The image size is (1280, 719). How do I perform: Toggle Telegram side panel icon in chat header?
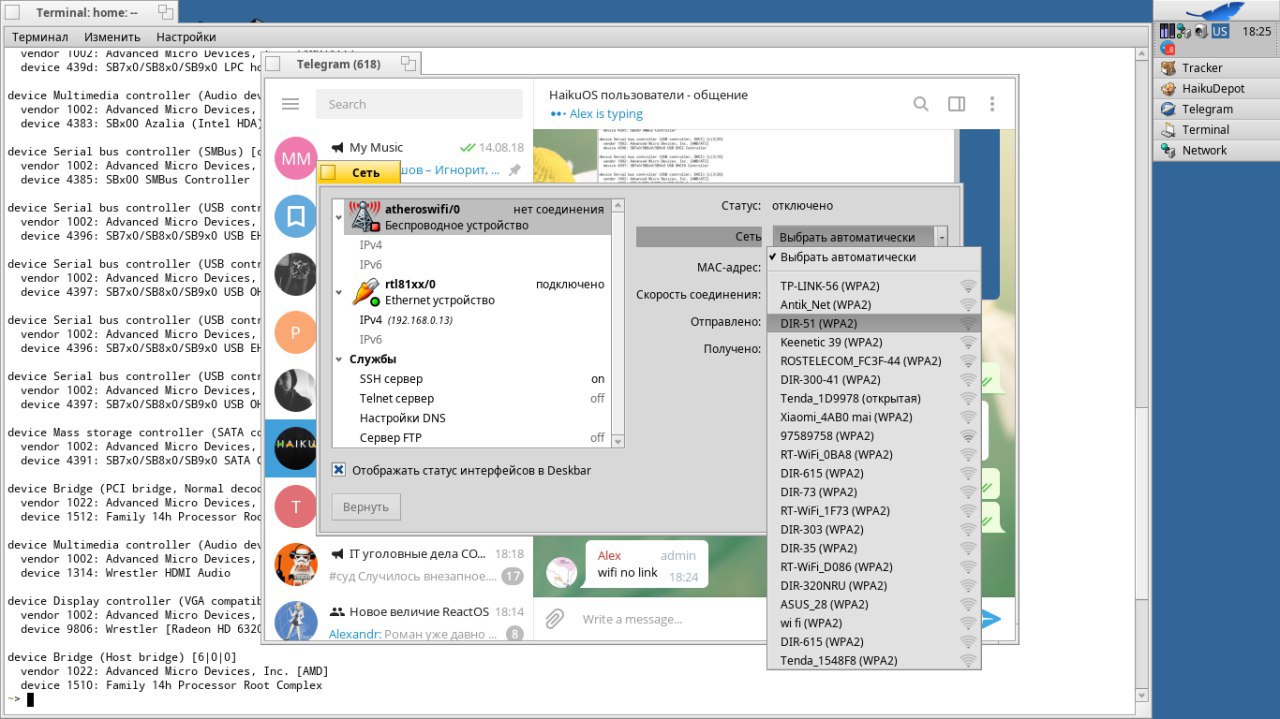(x=956, y=104)
